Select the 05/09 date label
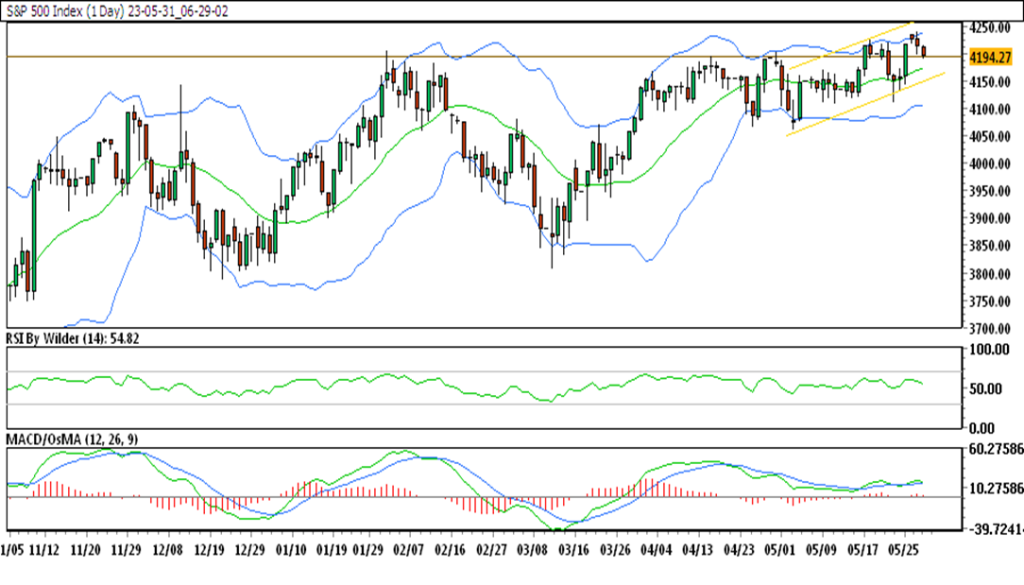The width and height of the screenshot is (1024, 585). click(x=821, y=550)
